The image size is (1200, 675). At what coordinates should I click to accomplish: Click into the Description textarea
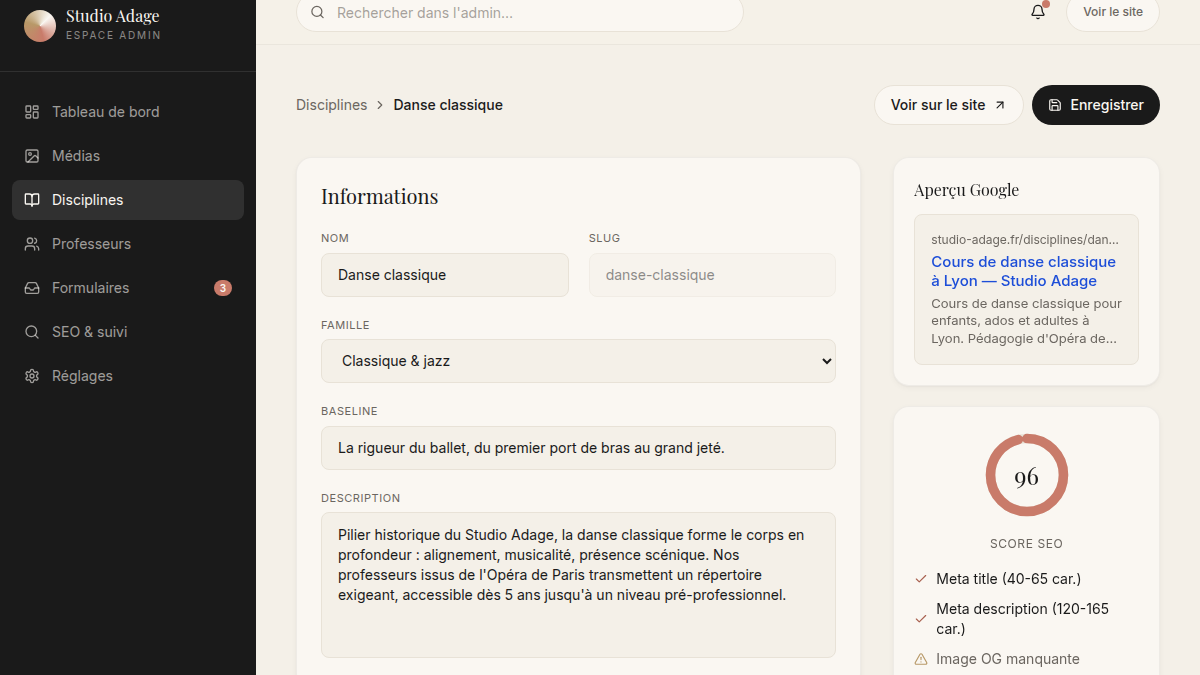(578, 585)
